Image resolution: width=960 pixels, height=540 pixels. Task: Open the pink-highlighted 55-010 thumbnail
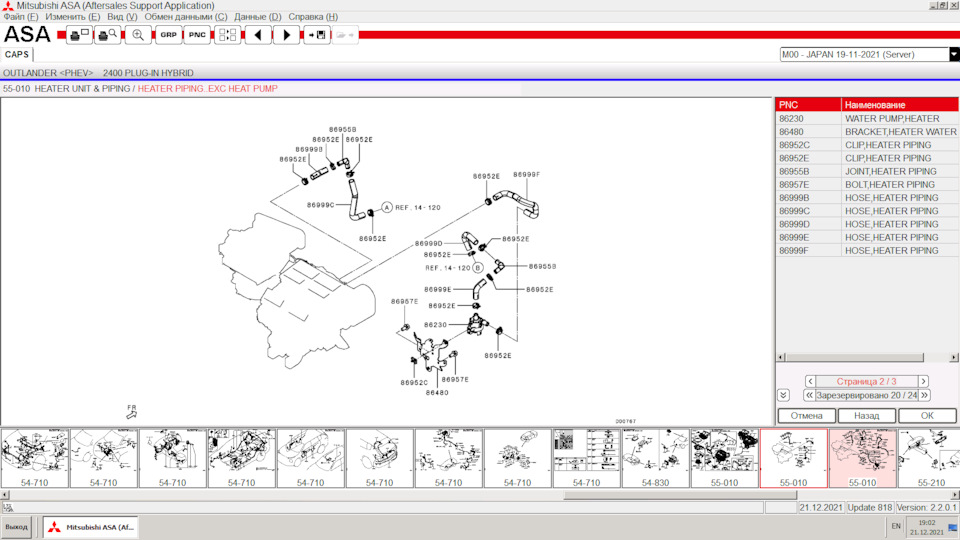[x=862, y=459]
